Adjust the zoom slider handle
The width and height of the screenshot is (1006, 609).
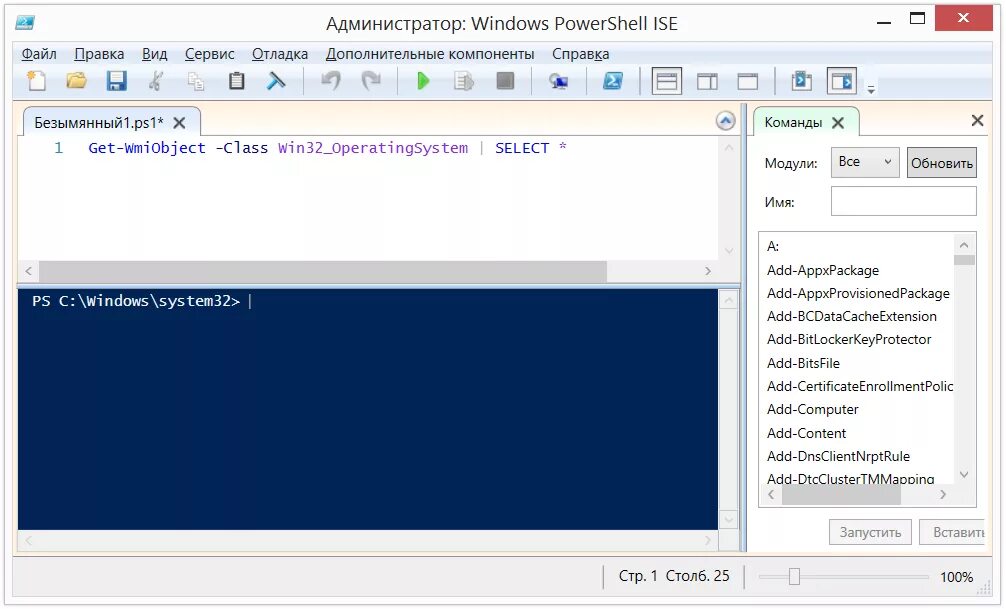794,576
